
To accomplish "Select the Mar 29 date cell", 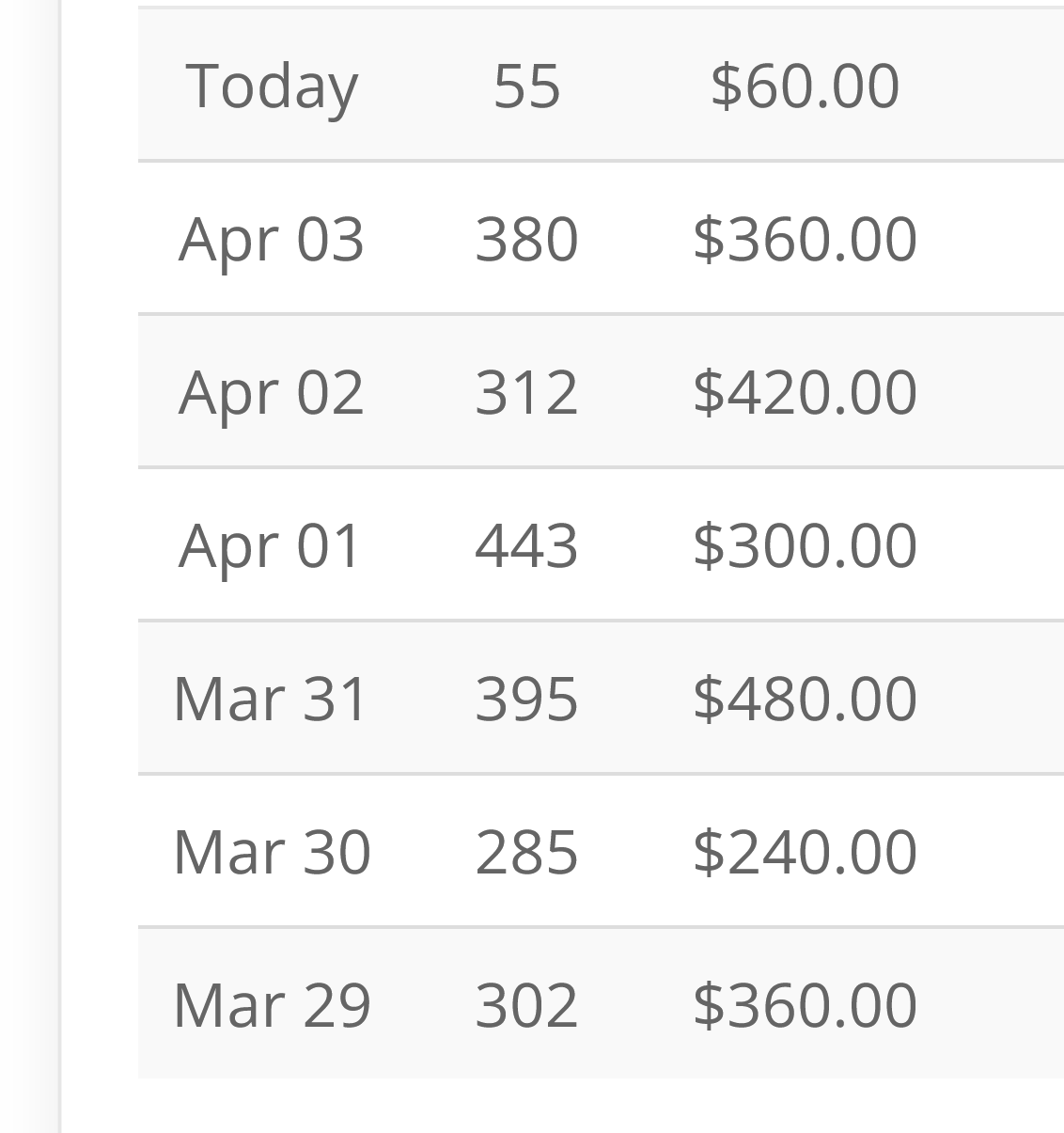I will point(273,1005).
